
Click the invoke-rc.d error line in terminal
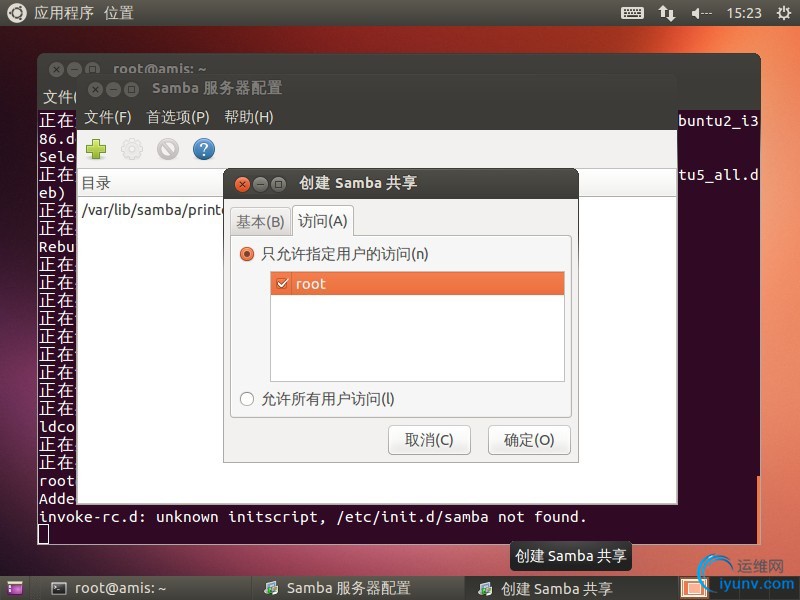(313, 517)
